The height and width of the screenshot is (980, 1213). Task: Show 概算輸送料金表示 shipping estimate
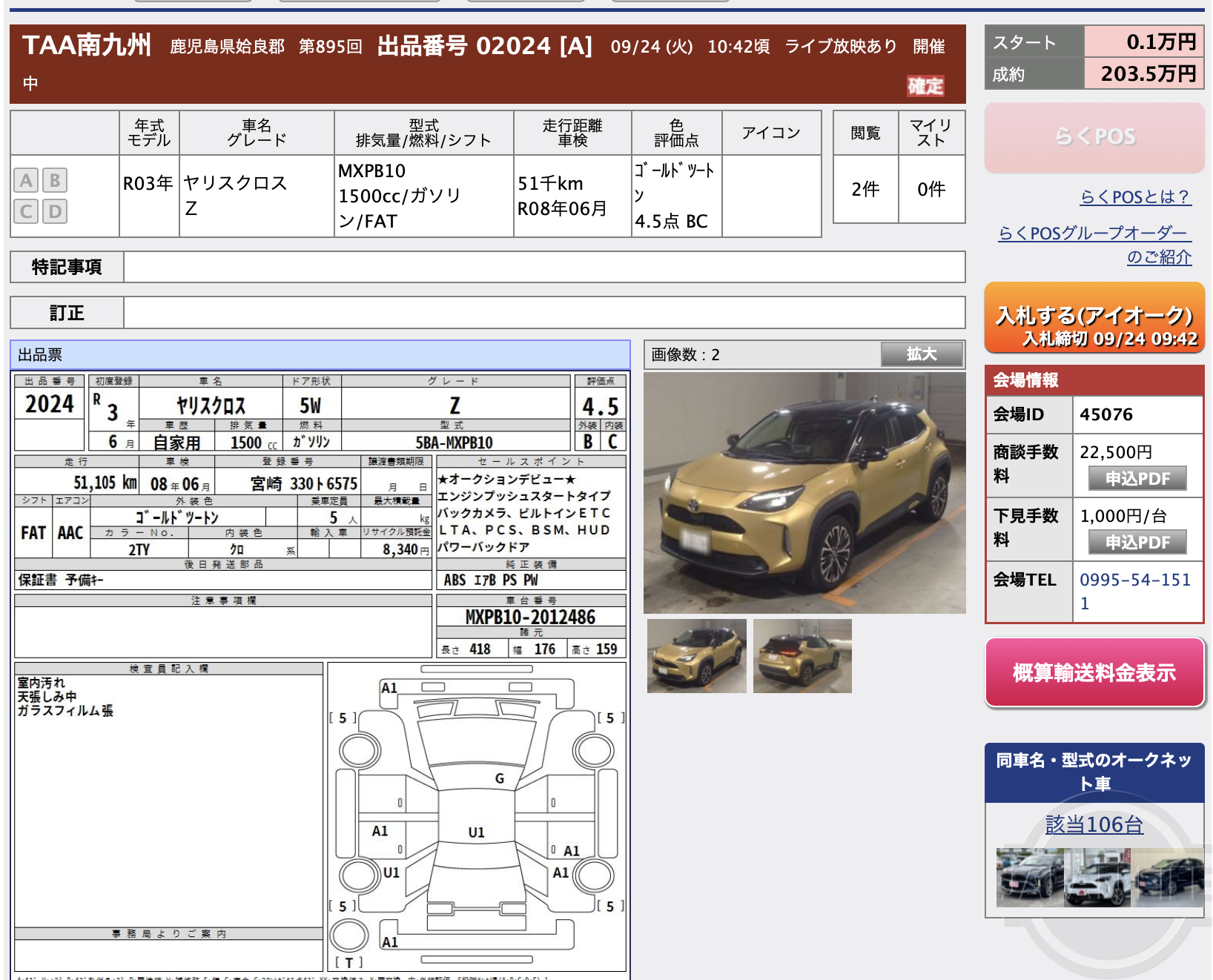(x=1094, y=673)
